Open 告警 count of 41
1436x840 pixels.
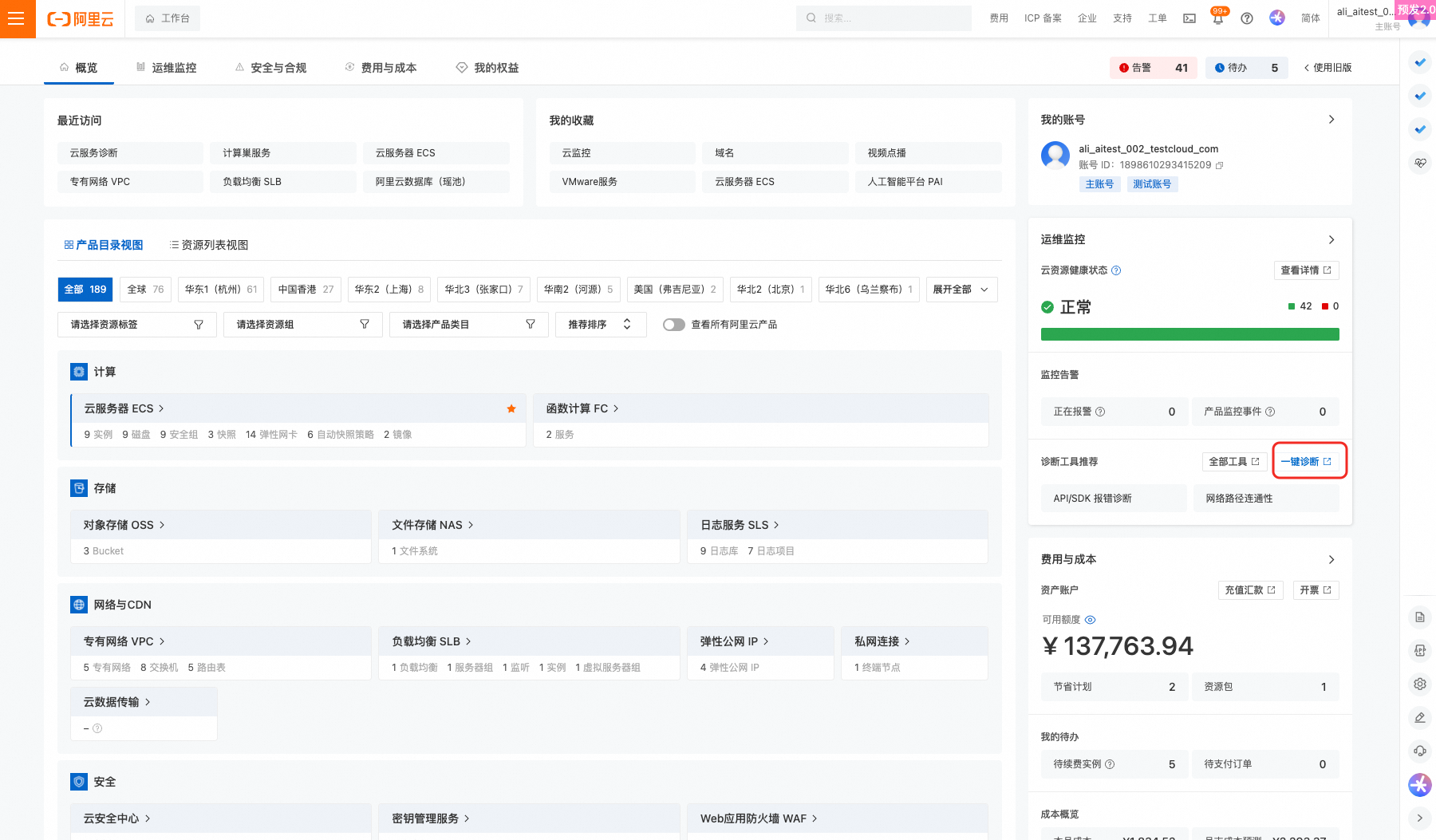1154,68
